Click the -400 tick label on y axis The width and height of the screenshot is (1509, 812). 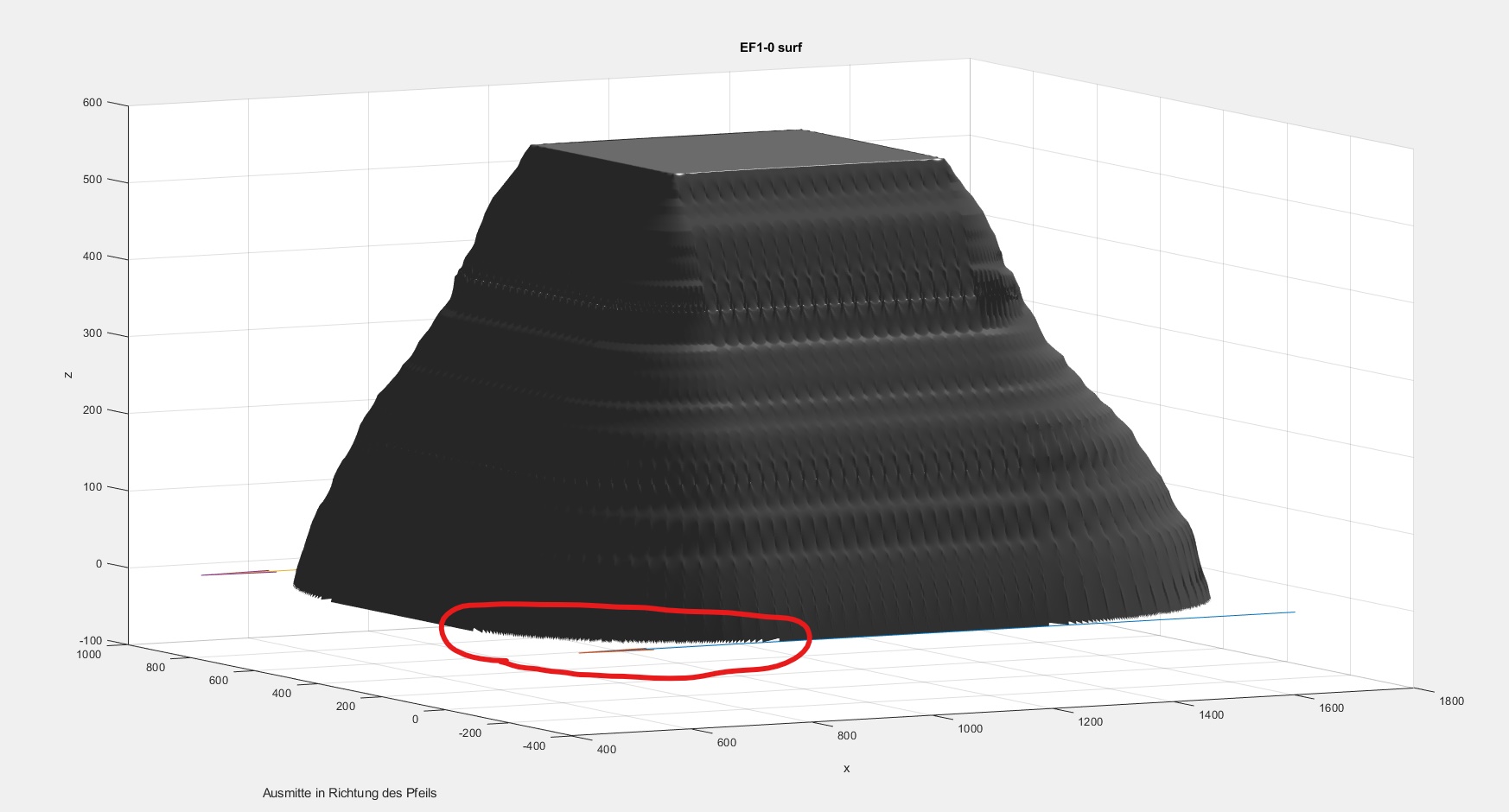pyautogui.click(x=534, y=746)
